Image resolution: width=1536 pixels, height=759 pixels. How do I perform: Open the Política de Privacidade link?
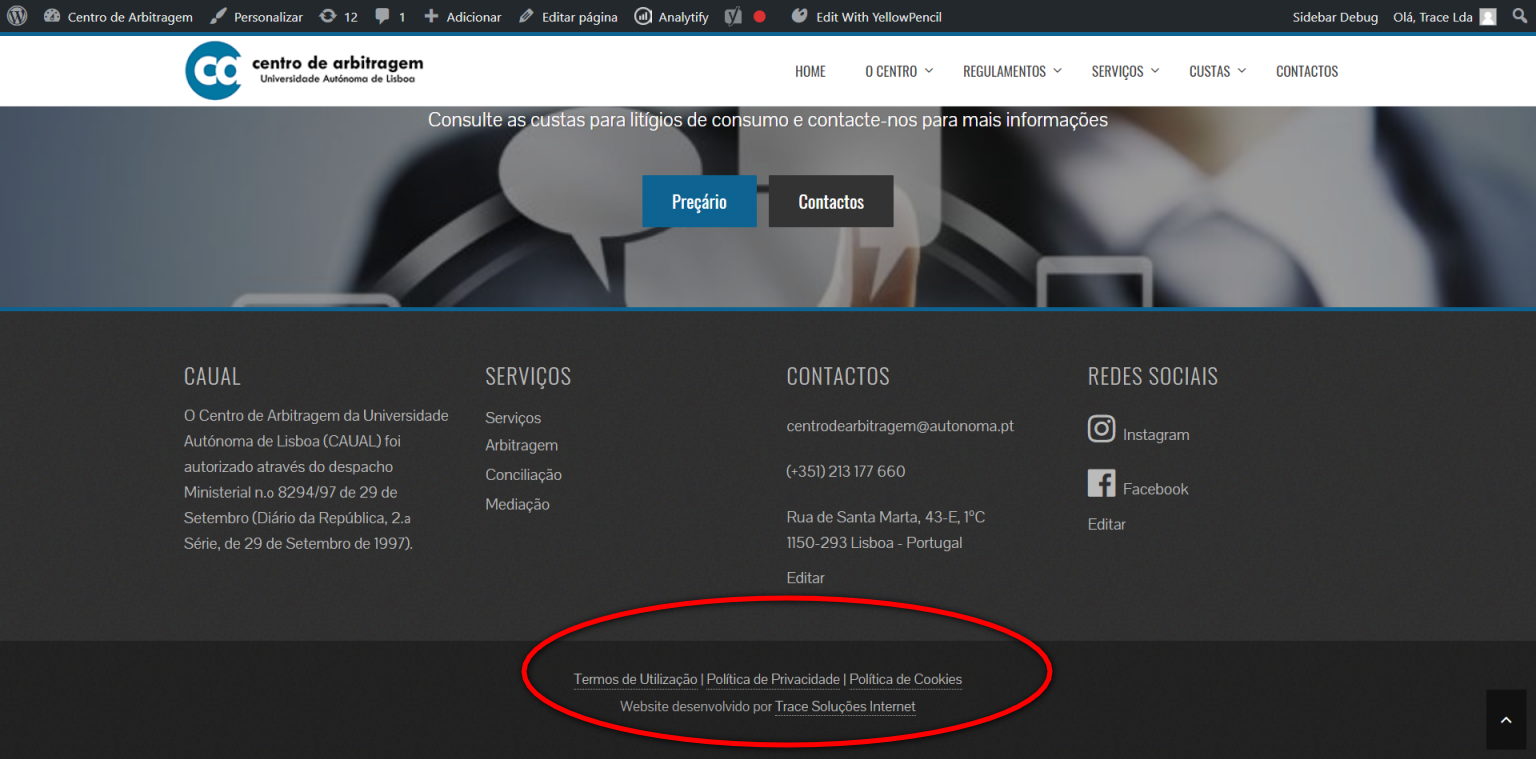tap(773, 680)
